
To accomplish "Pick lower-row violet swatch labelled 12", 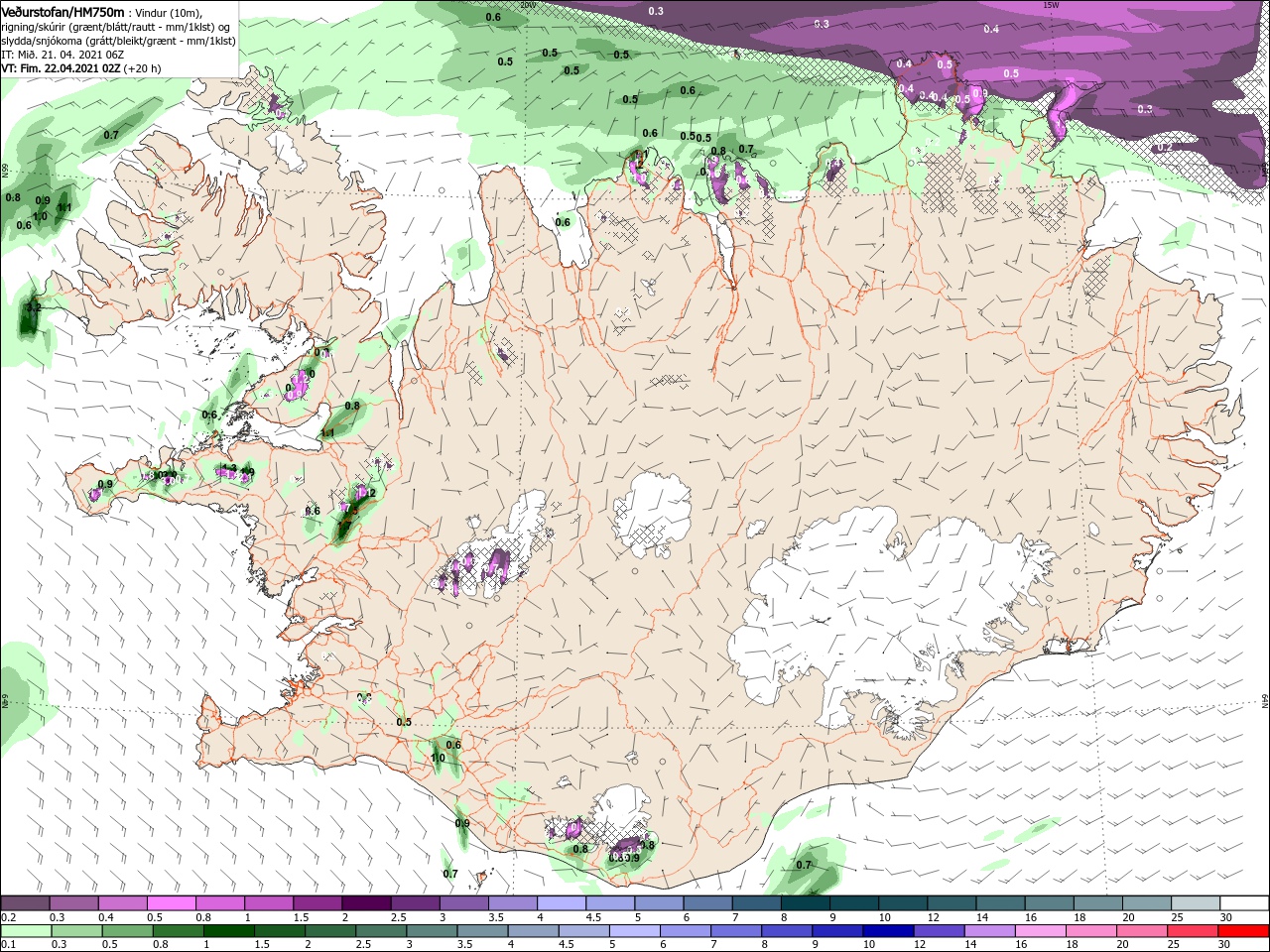I will pyautogui.click(x=940, y=932).
